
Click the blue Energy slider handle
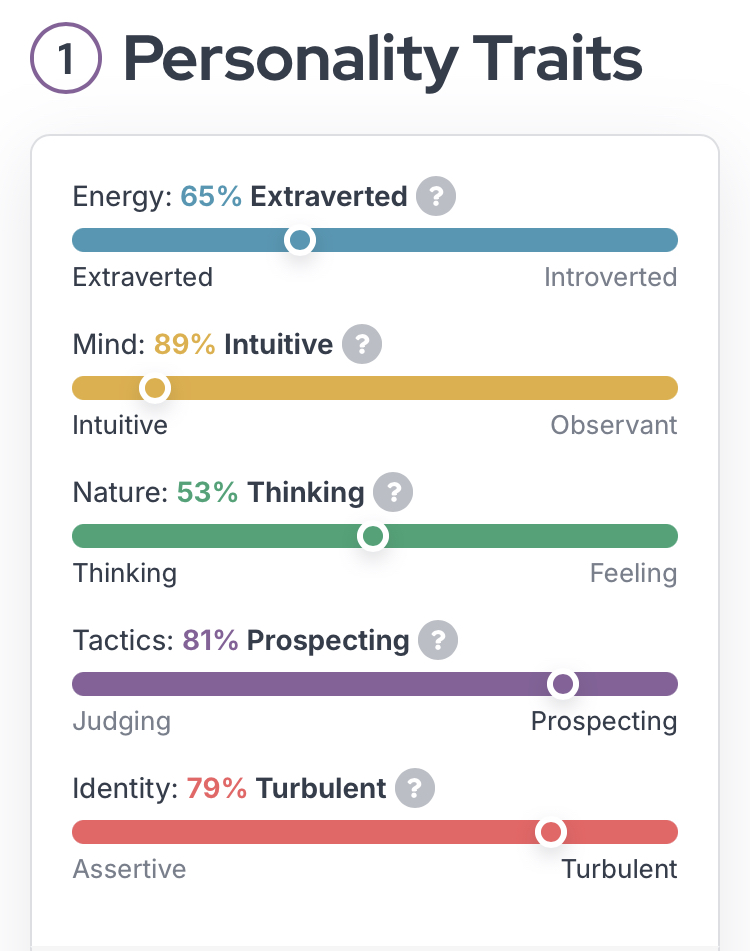point(300,240)
